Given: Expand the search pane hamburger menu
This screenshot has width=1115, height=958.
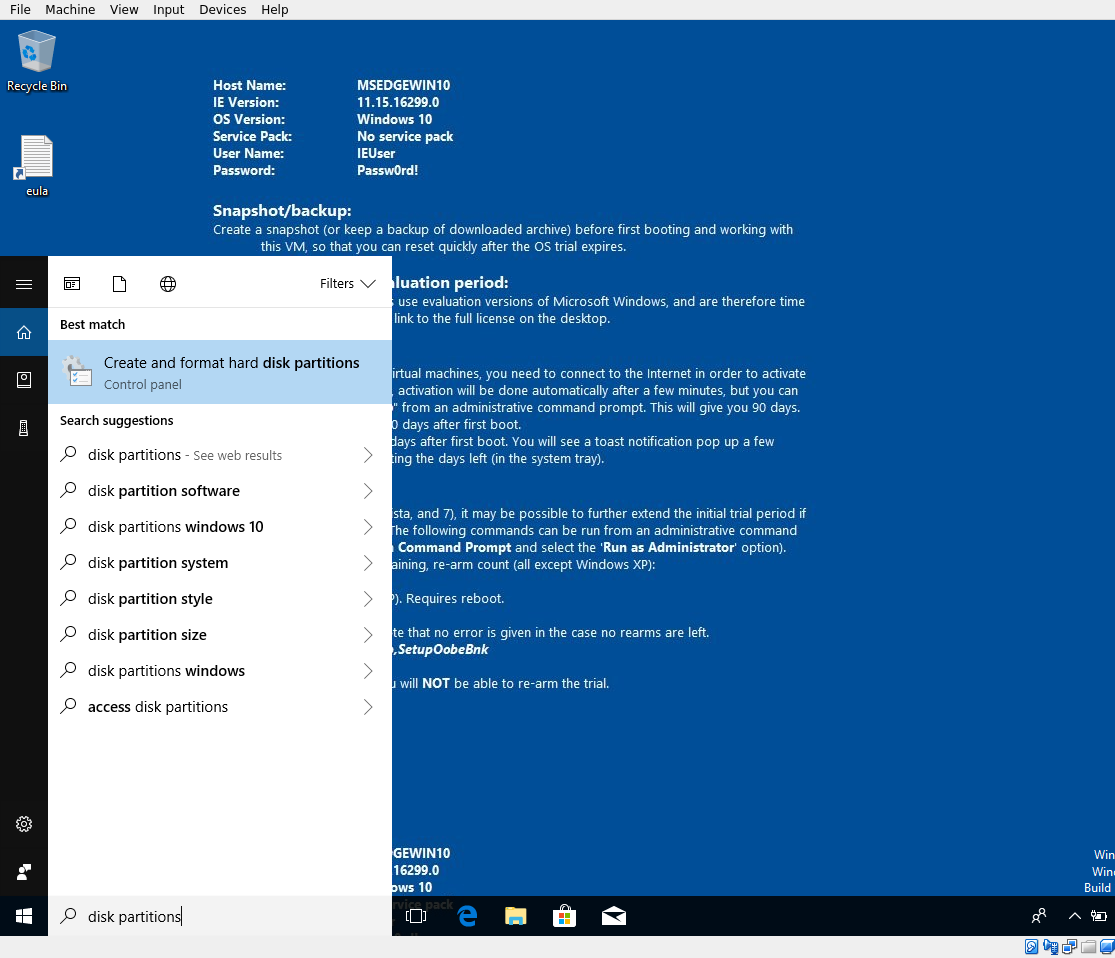Looking at the screenshot, I should tap(23, 284).
